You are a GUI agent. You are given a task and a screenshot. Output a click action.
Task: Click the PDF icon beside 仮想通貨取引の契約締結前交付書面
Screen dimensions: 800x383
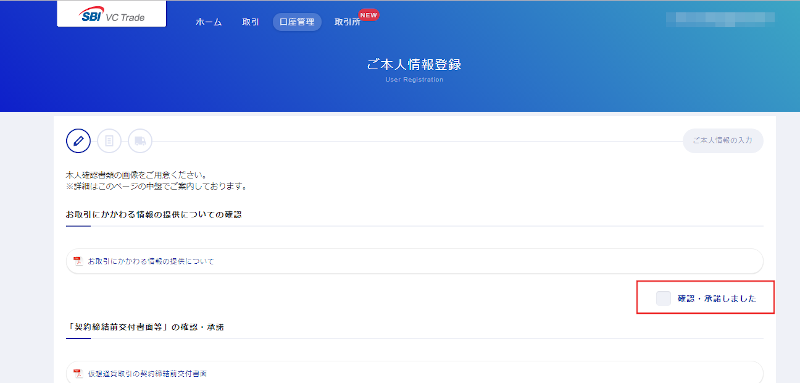pyautogui.click(x=78, y=374)
